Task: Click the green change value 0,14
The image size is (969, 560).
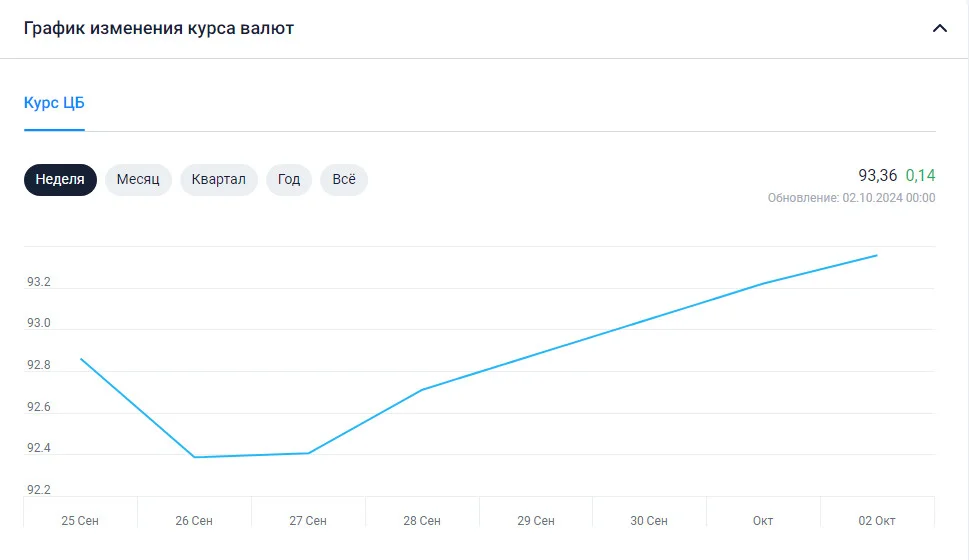Action: [920, 176]
